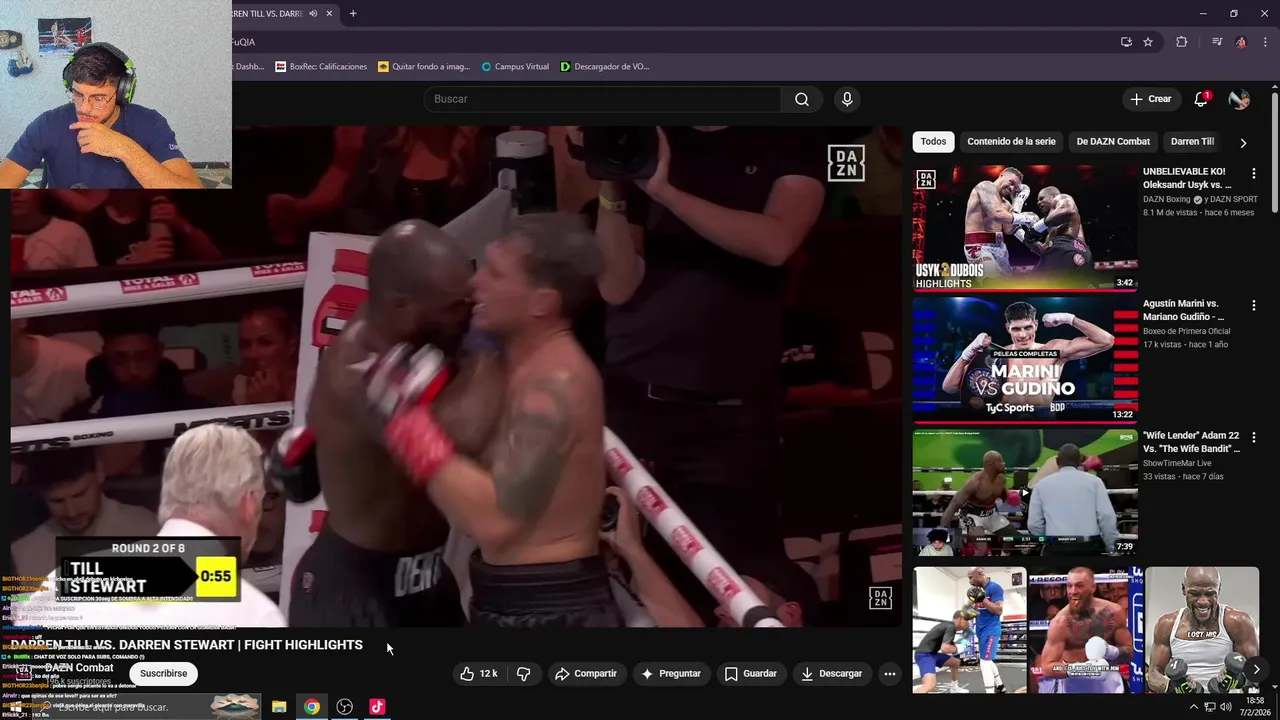Select the Darren Till chip
The width and height of the screenshot is (1280, 720).
click(x=1192, y=142)
